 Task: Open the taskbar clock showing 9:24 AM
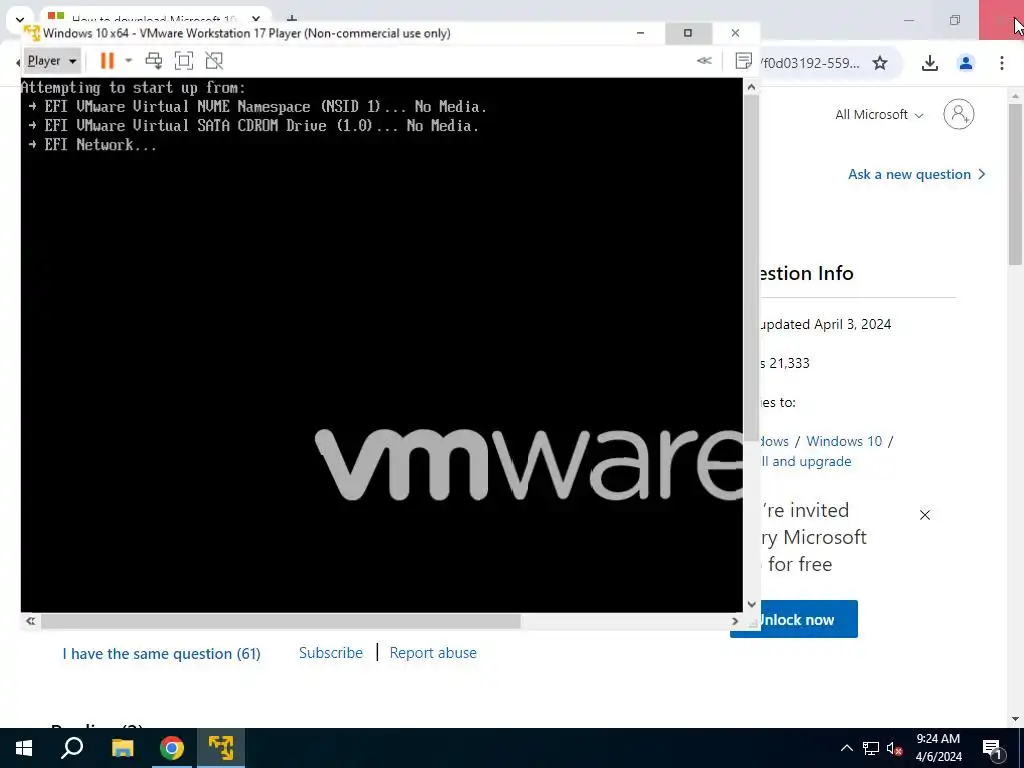point(938,748)
